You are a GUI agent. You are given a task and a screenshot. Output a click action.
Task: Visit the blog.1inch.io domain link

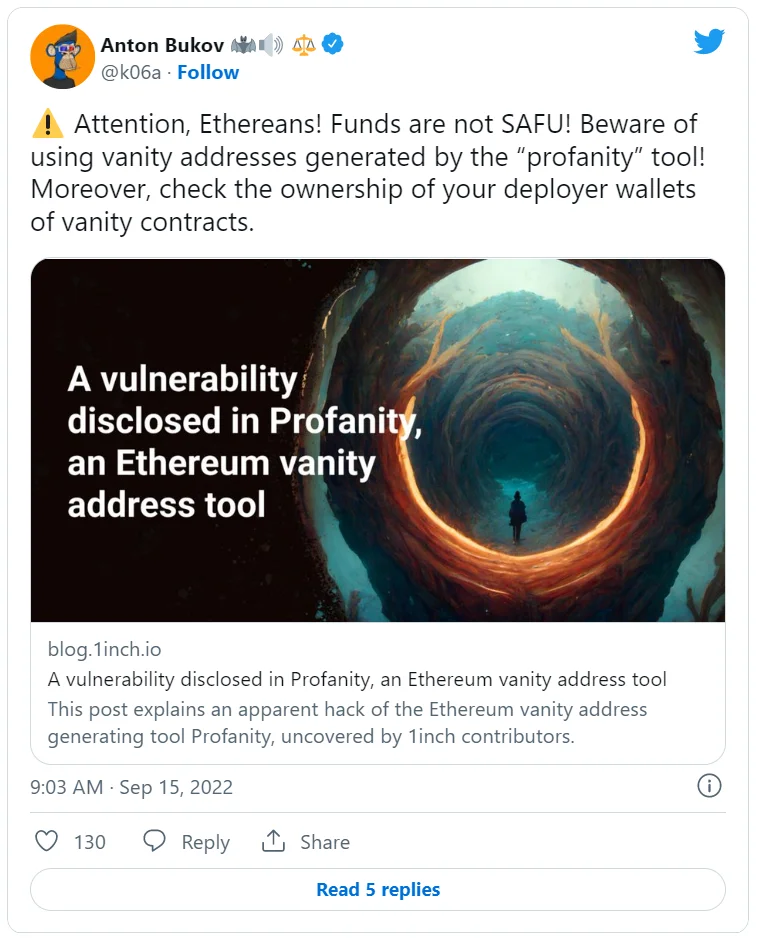point(104,650)
